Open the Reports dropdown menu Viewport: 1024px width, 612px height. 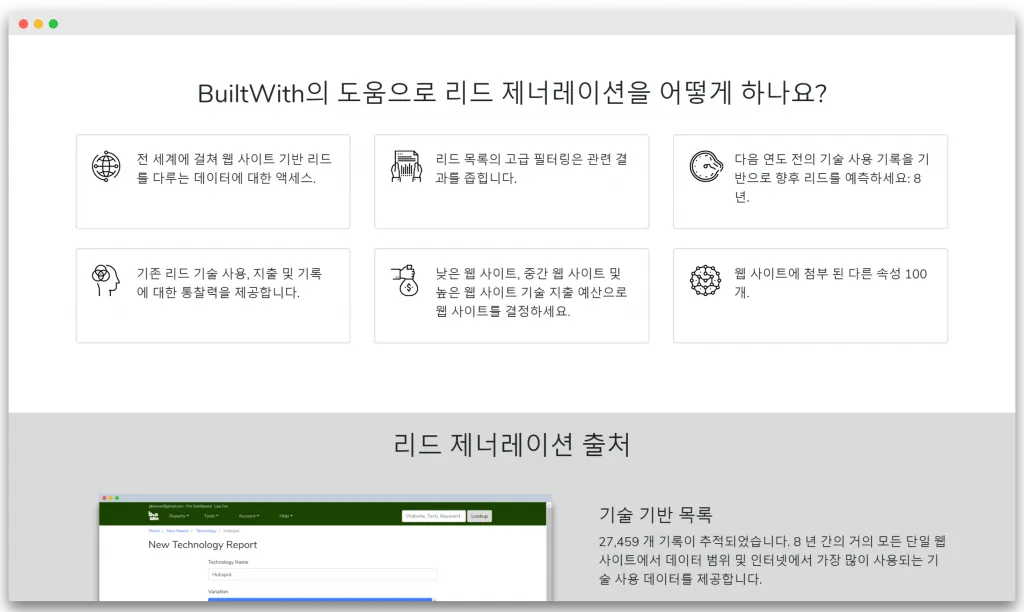point(177,515)
